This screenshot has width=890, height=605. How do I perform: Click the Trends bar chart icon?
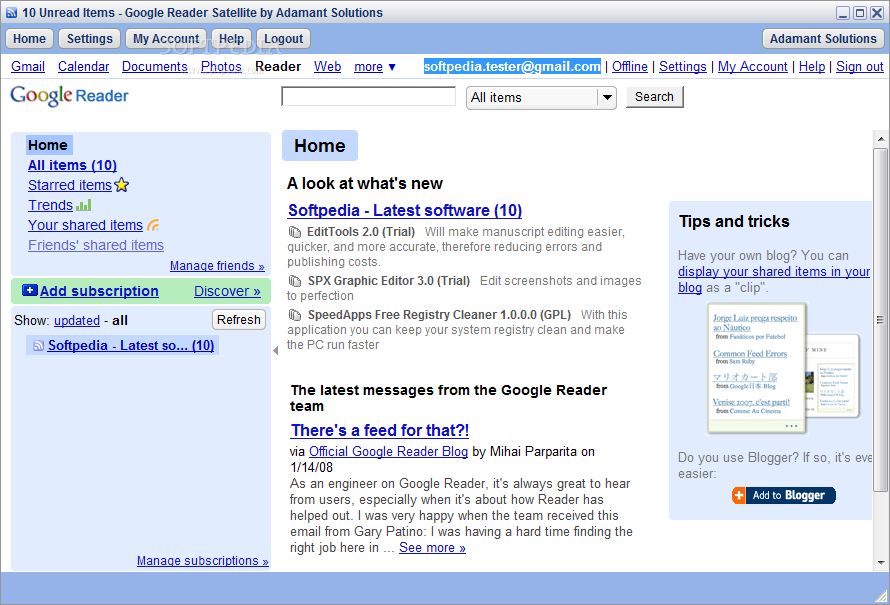point(83,205)
